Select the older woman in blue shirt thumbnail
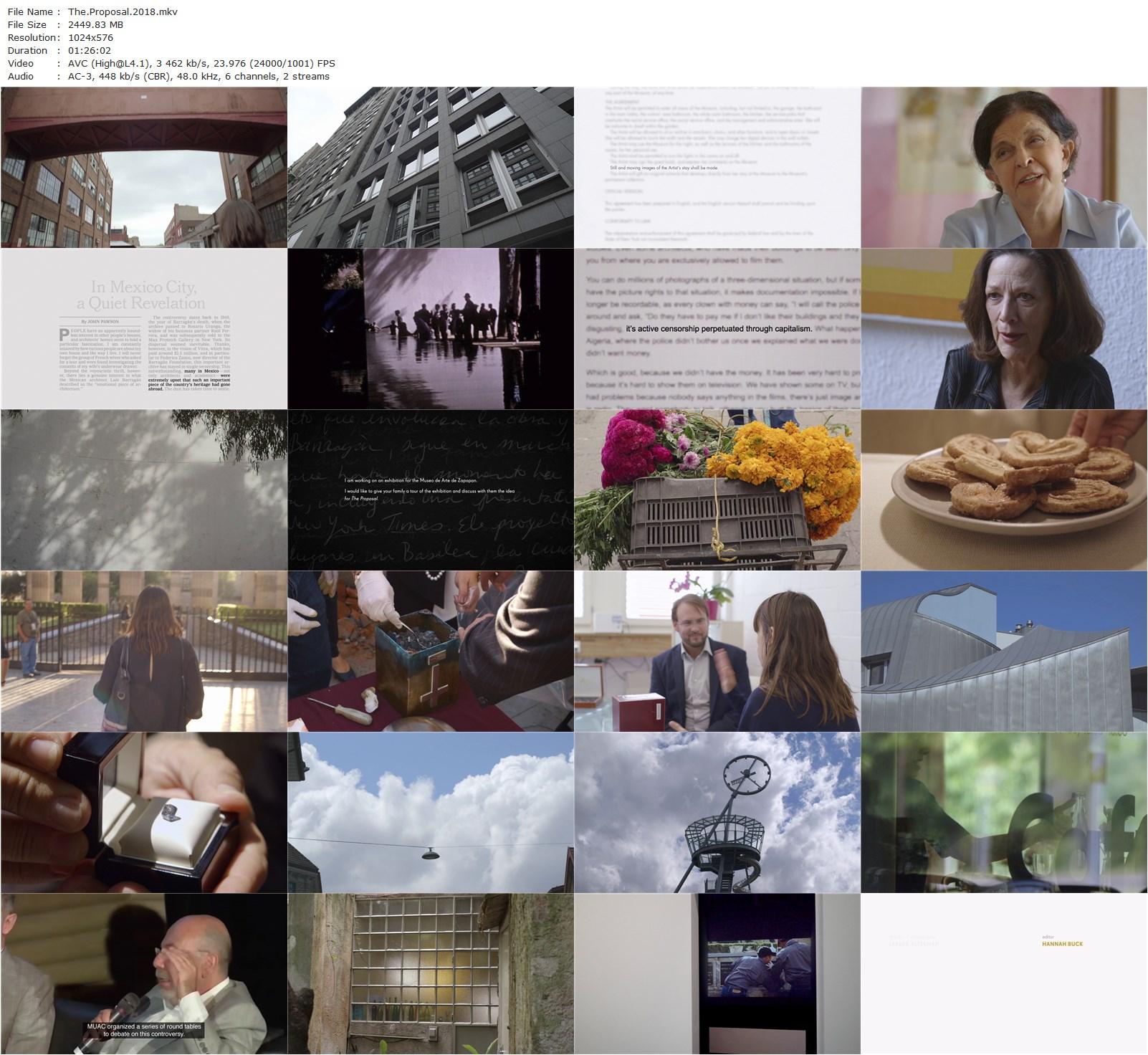This screenshot has height=1055, width=1148. coord(1004,168)
